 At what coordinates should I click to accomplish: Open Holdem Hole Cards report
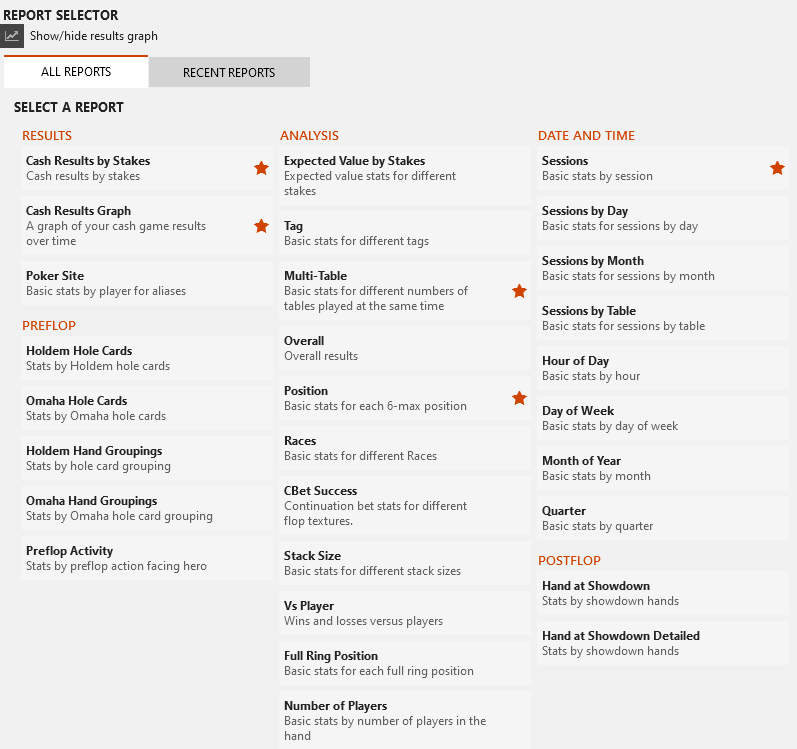point(147,358)
